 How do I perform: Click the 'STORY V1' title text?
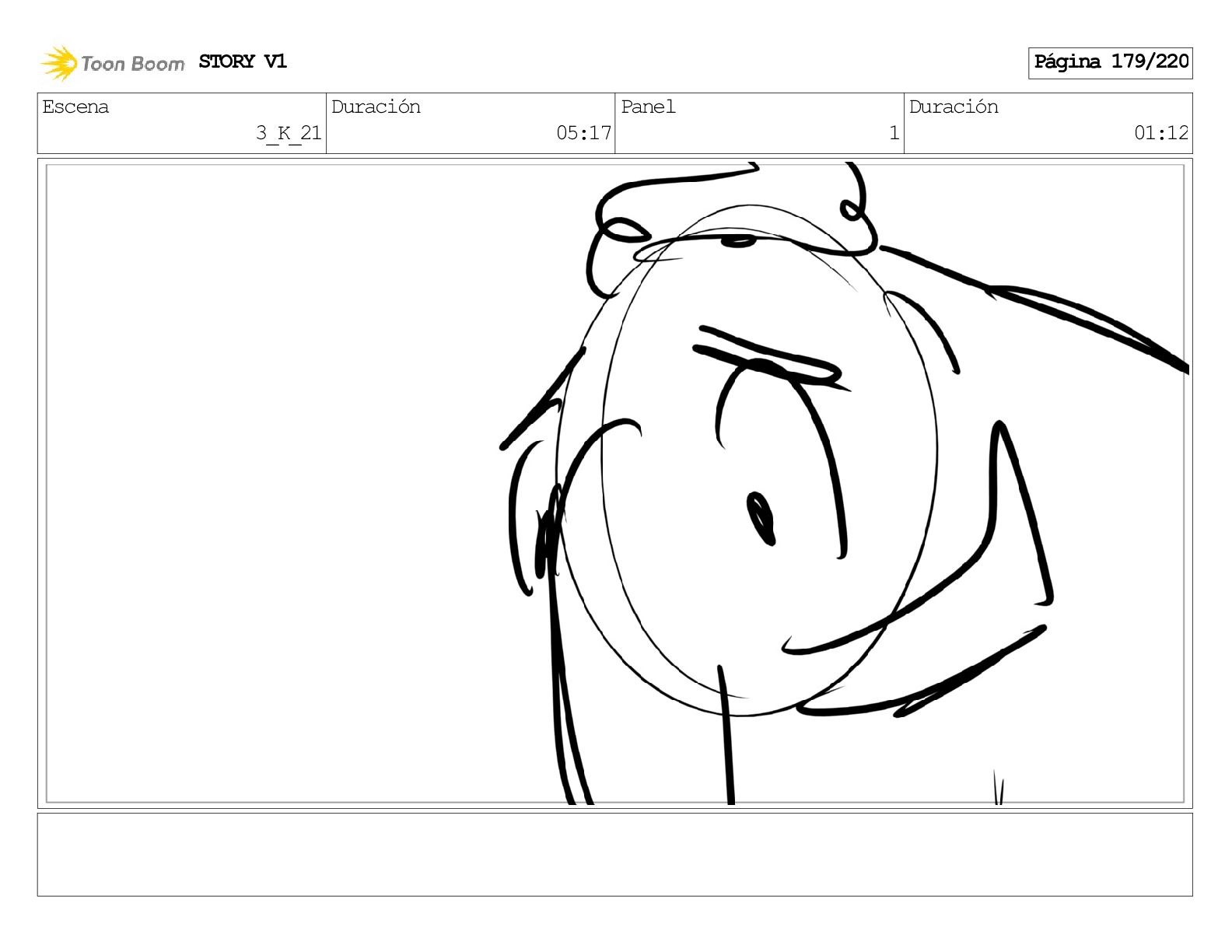(x=243, y=61)
